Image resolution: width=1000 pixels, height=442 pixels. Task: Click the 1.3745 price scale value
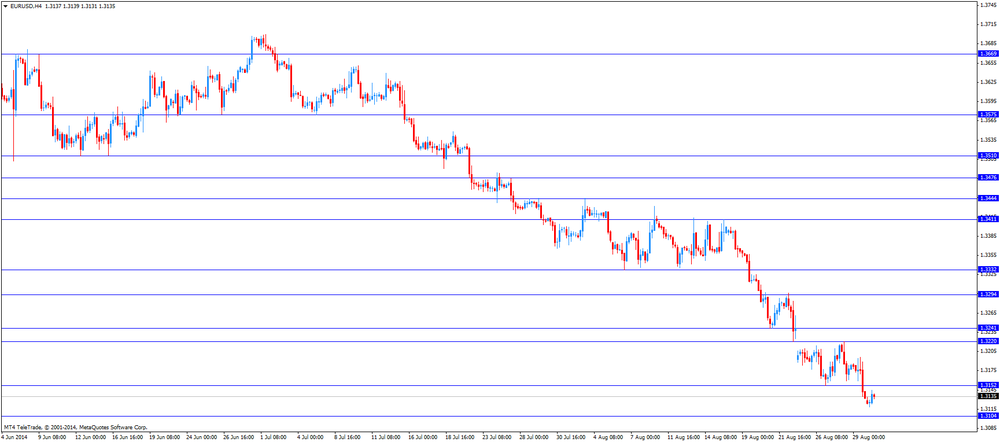(x=989, y=6)
